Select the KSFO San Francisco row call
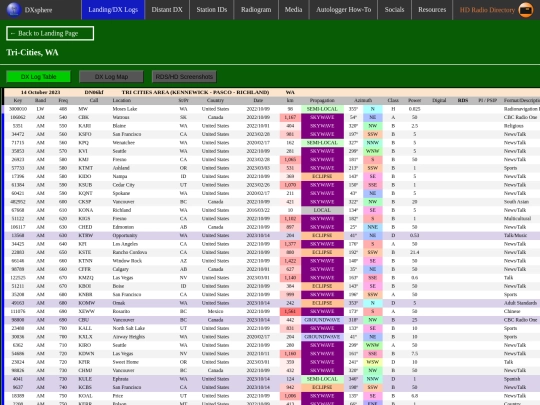 pyautogui.click(x=85, y=134)
